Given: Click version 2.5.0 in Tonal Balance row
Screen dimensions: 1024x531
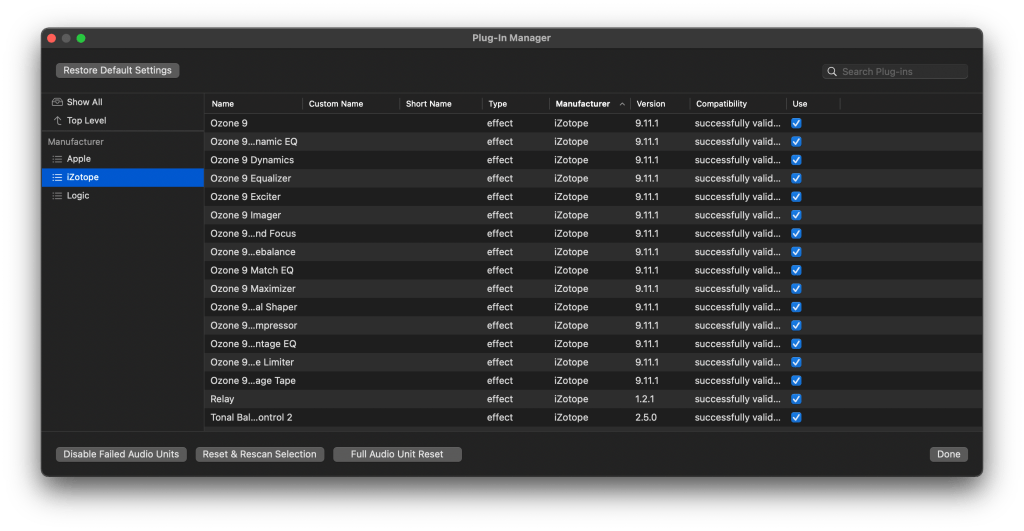Looking at the screenshot, I should [x=646, y=417].
